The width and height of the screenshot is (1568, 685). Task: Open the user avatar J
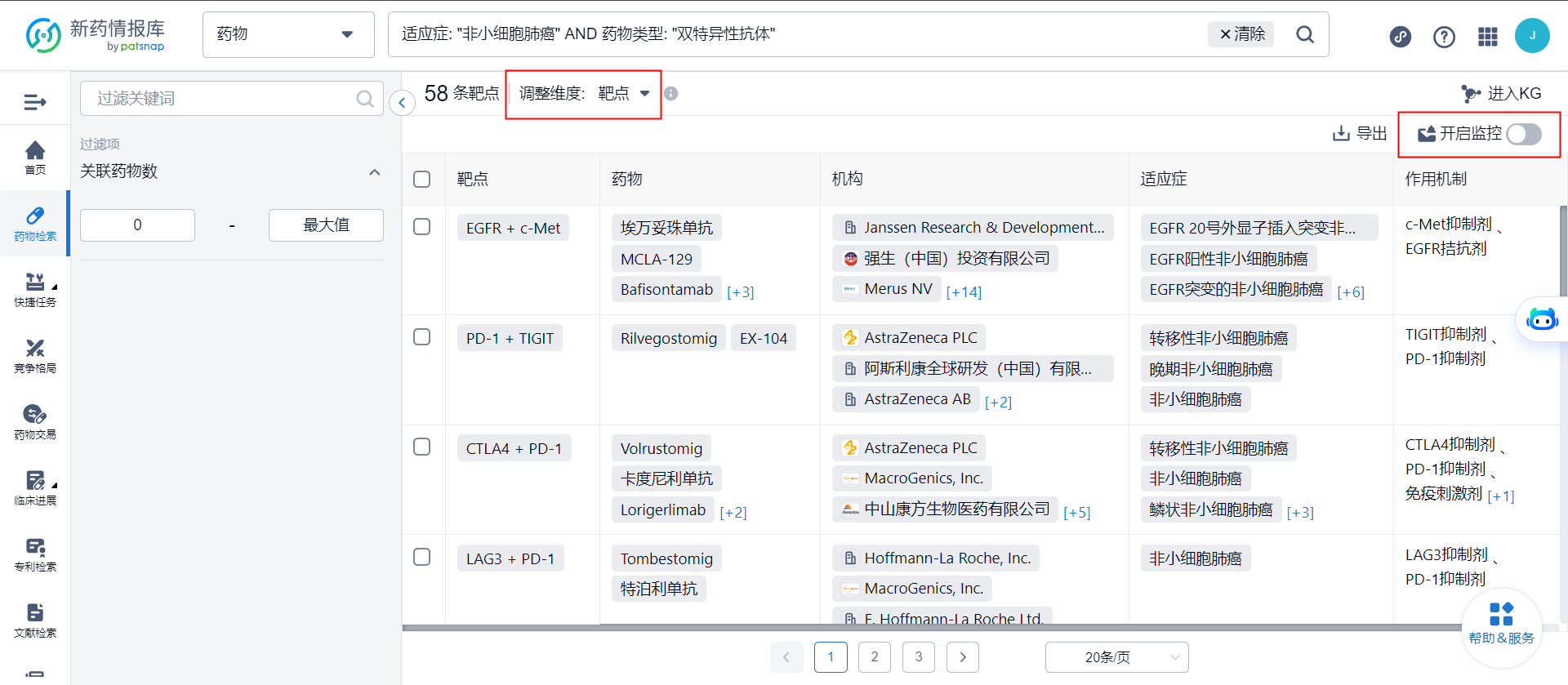click(x=1532, y=36)
